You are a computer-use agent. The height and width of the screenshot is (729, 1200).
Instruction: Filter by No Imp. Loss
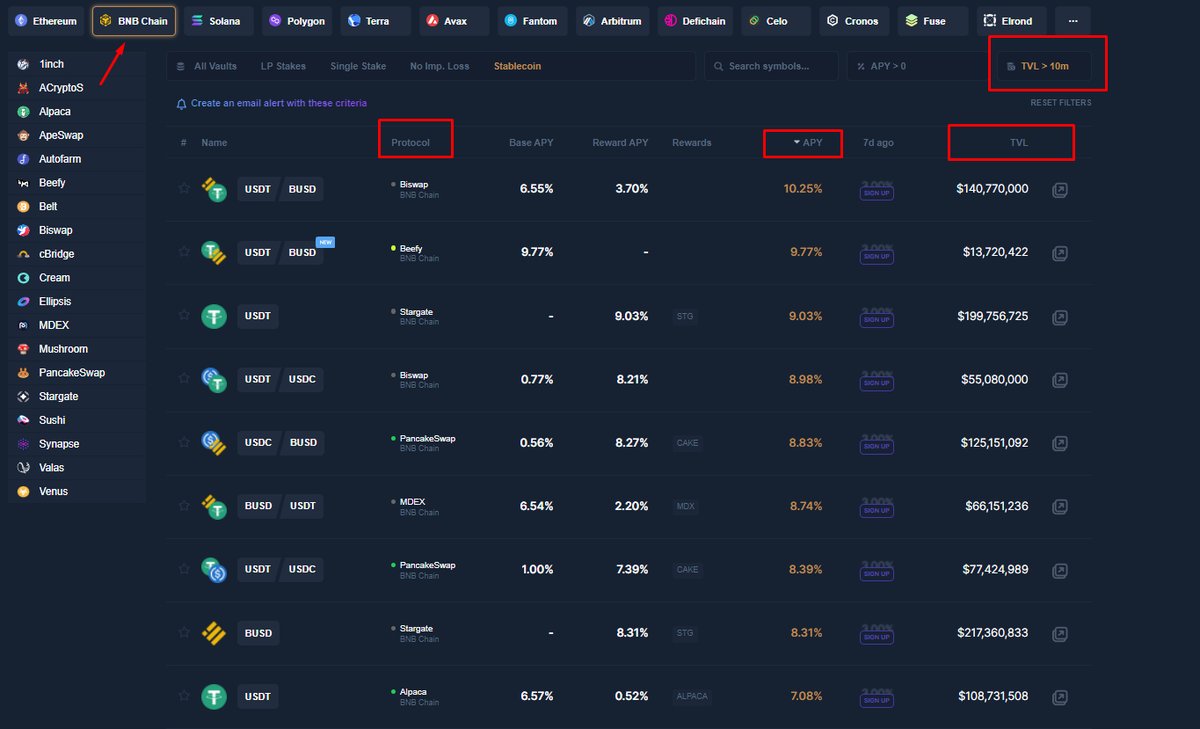[439, 66]
